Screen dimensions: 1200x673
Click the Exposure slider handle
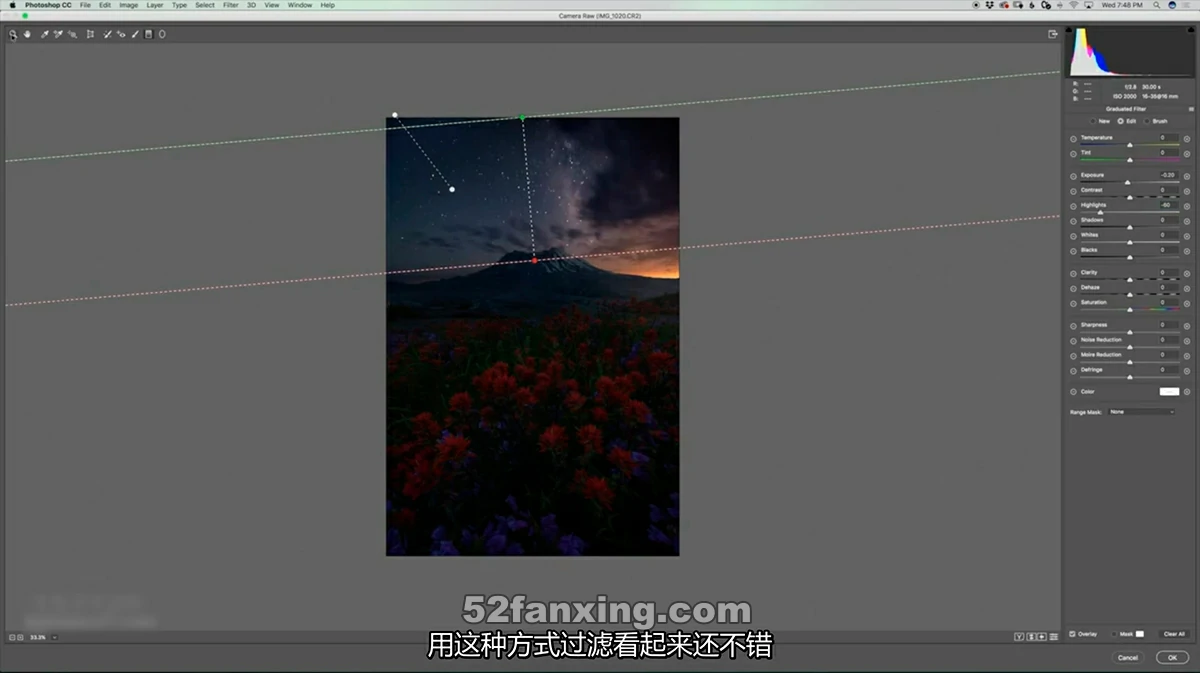tap(1127, 182)
